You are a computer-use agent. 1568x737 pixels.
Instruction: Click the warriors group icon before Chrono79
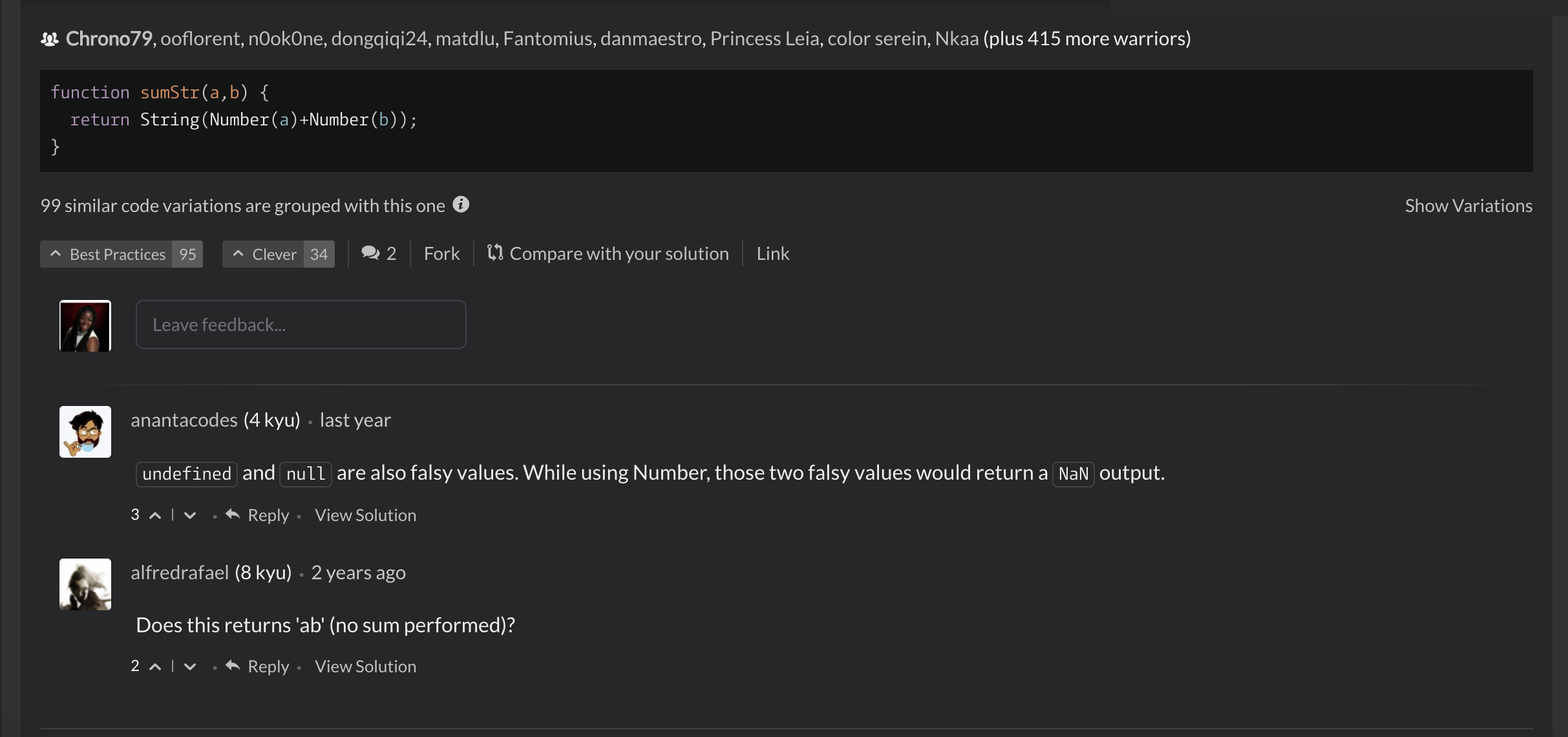[x=50, y=39]
